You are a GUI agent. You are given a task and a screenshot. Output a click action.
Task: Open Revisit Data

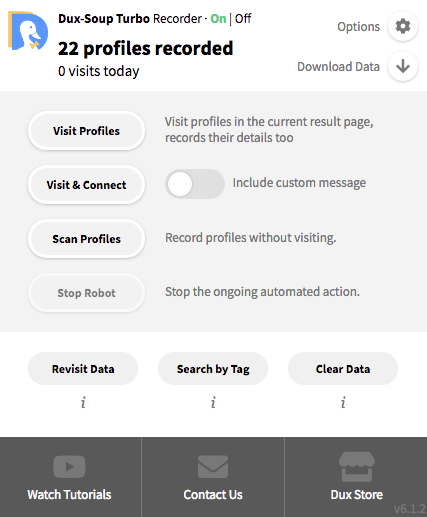click(83, 369)
